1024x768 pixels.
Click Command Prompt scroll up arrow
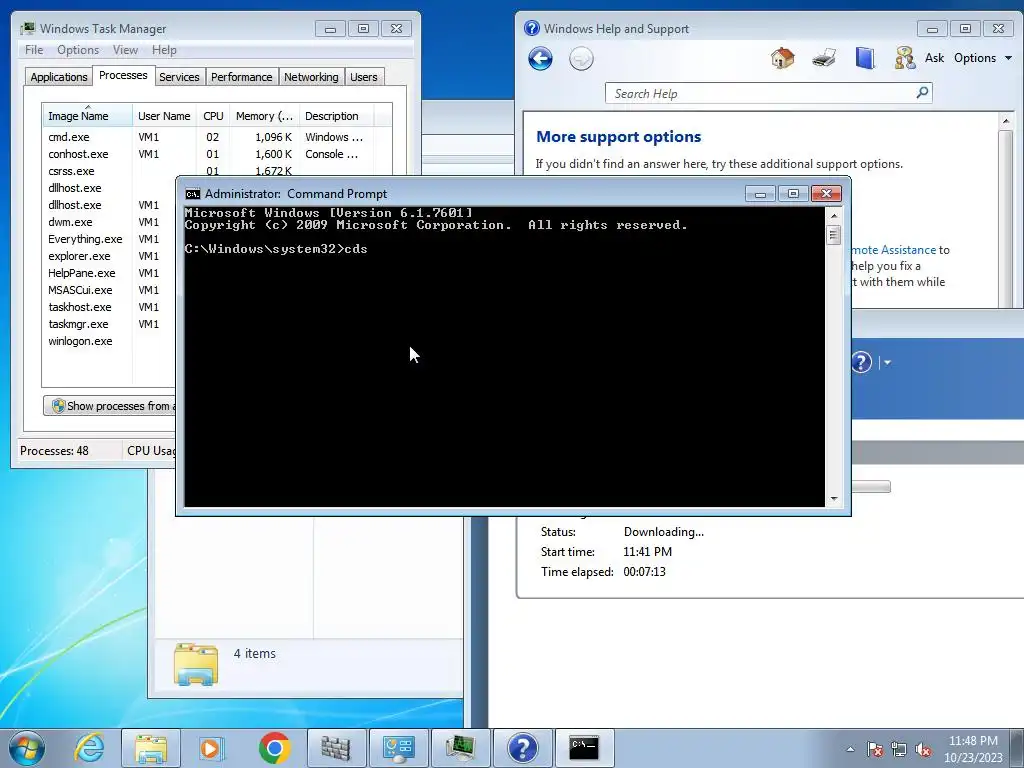tap(833, 216)
